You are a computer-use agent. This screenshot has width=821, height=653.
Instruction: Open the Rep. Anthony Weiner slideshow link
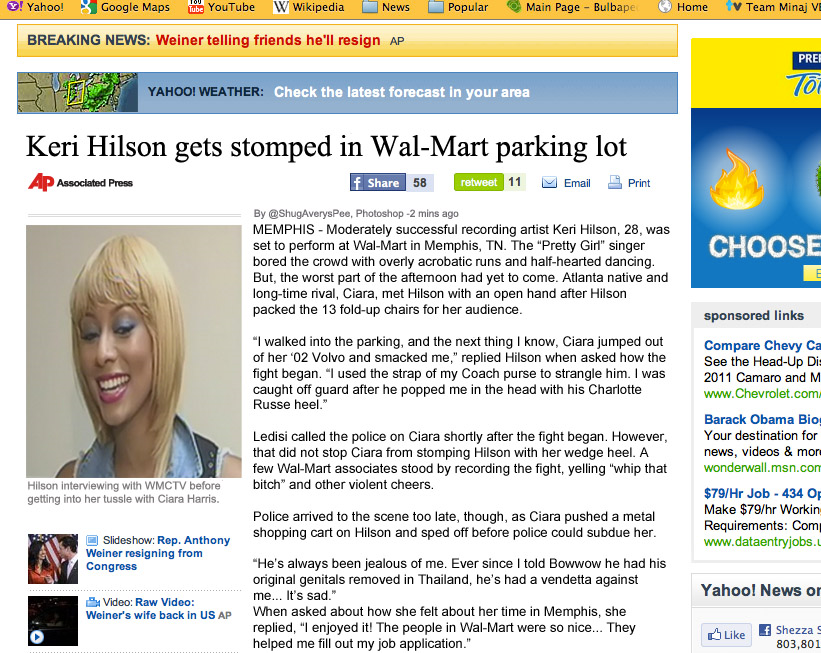click(158, 553)
